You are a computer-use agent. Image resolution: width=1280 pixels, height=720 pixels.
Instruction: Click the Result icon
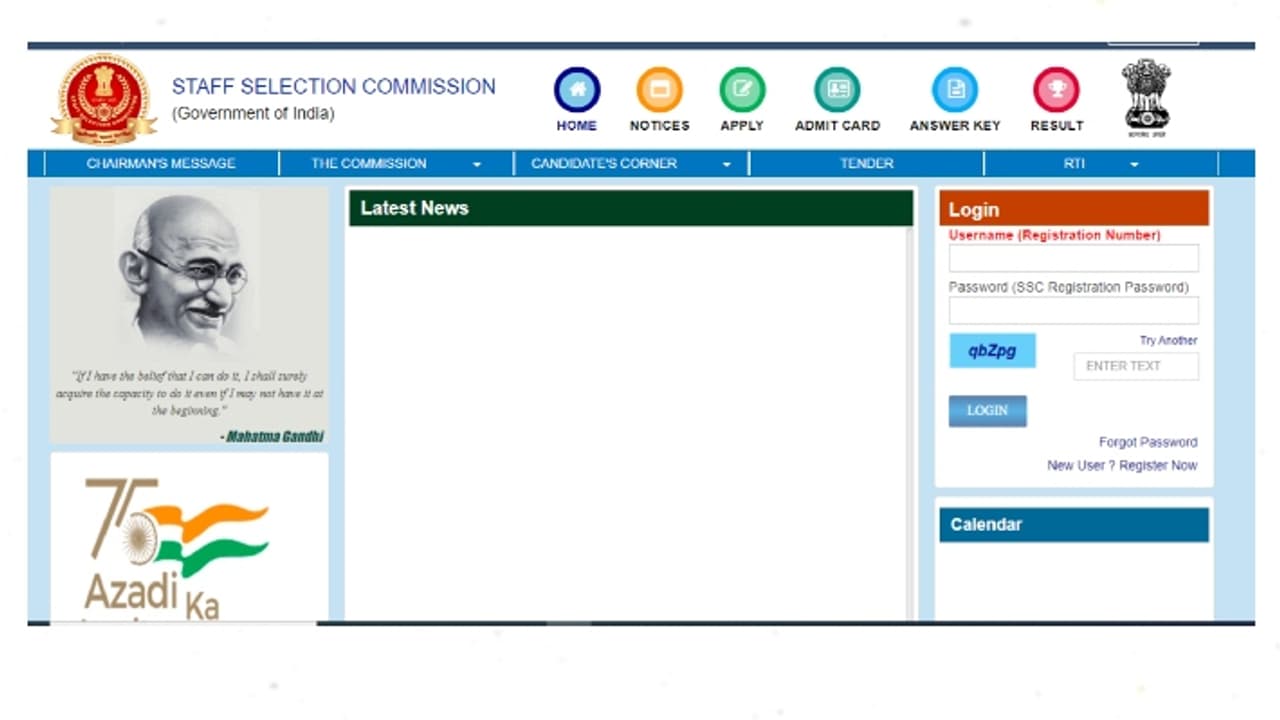(1056, 89)
